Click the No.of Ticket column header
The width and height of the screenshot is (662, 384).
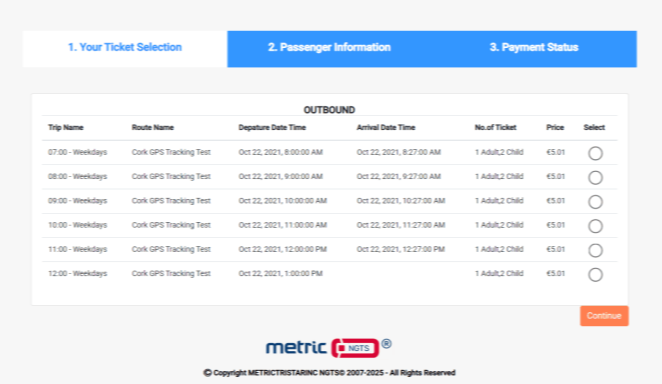coord(495,127)
